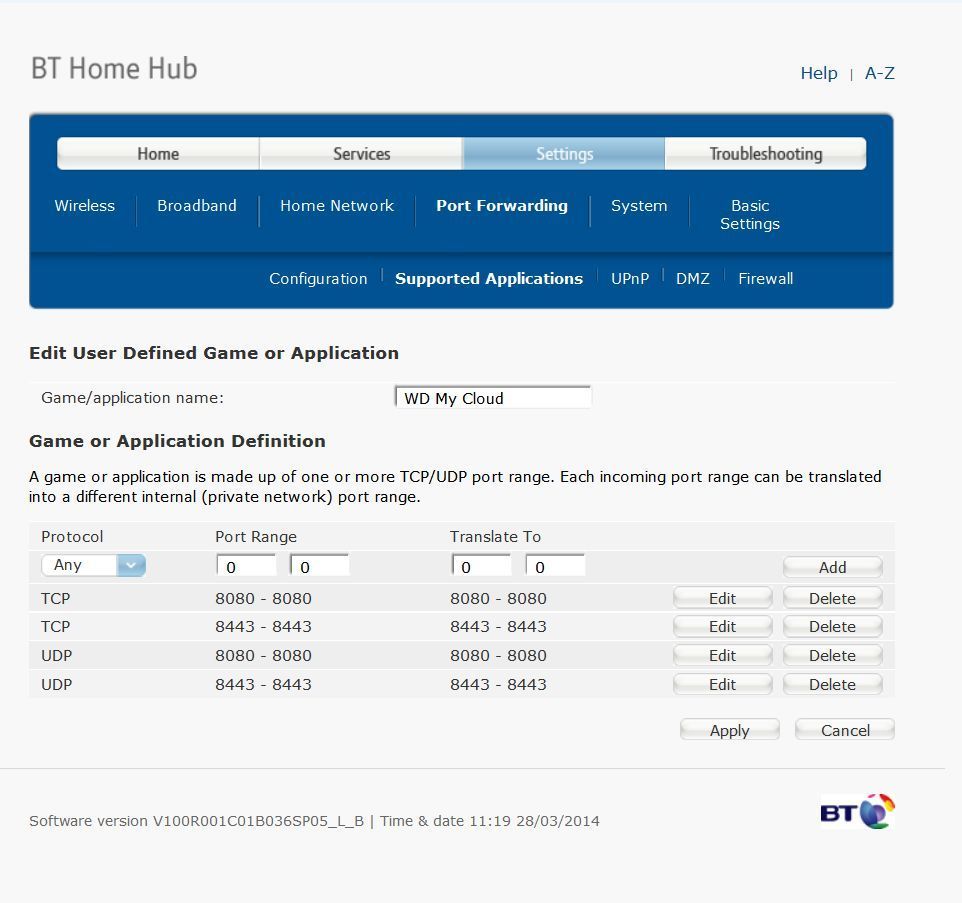
Task: Open Basic Settings
Action: 750,214
